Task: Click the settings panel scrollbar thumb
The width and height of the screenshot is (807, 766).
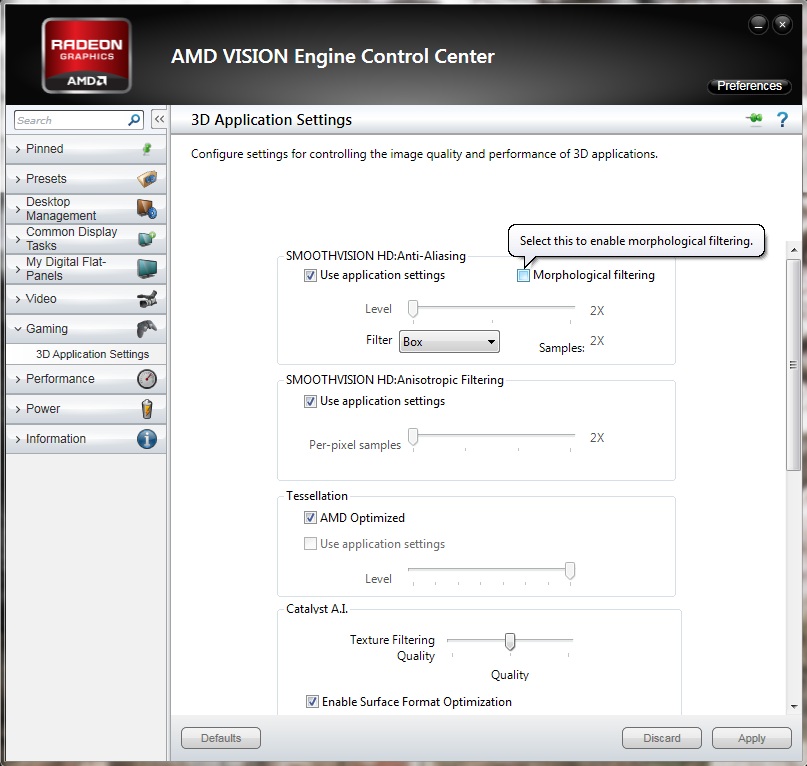Action: (793, 364)
